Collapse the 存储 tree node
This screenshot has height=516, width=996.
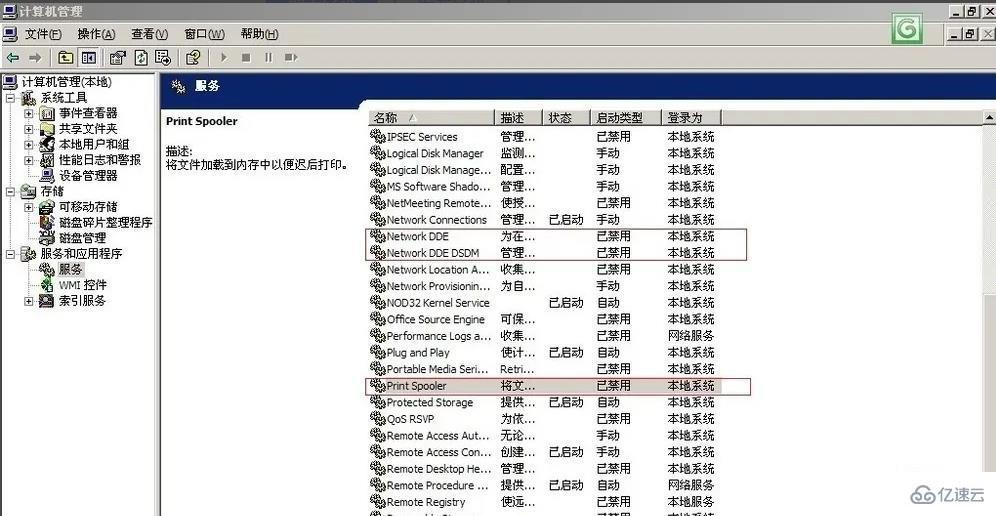[10, 191]
